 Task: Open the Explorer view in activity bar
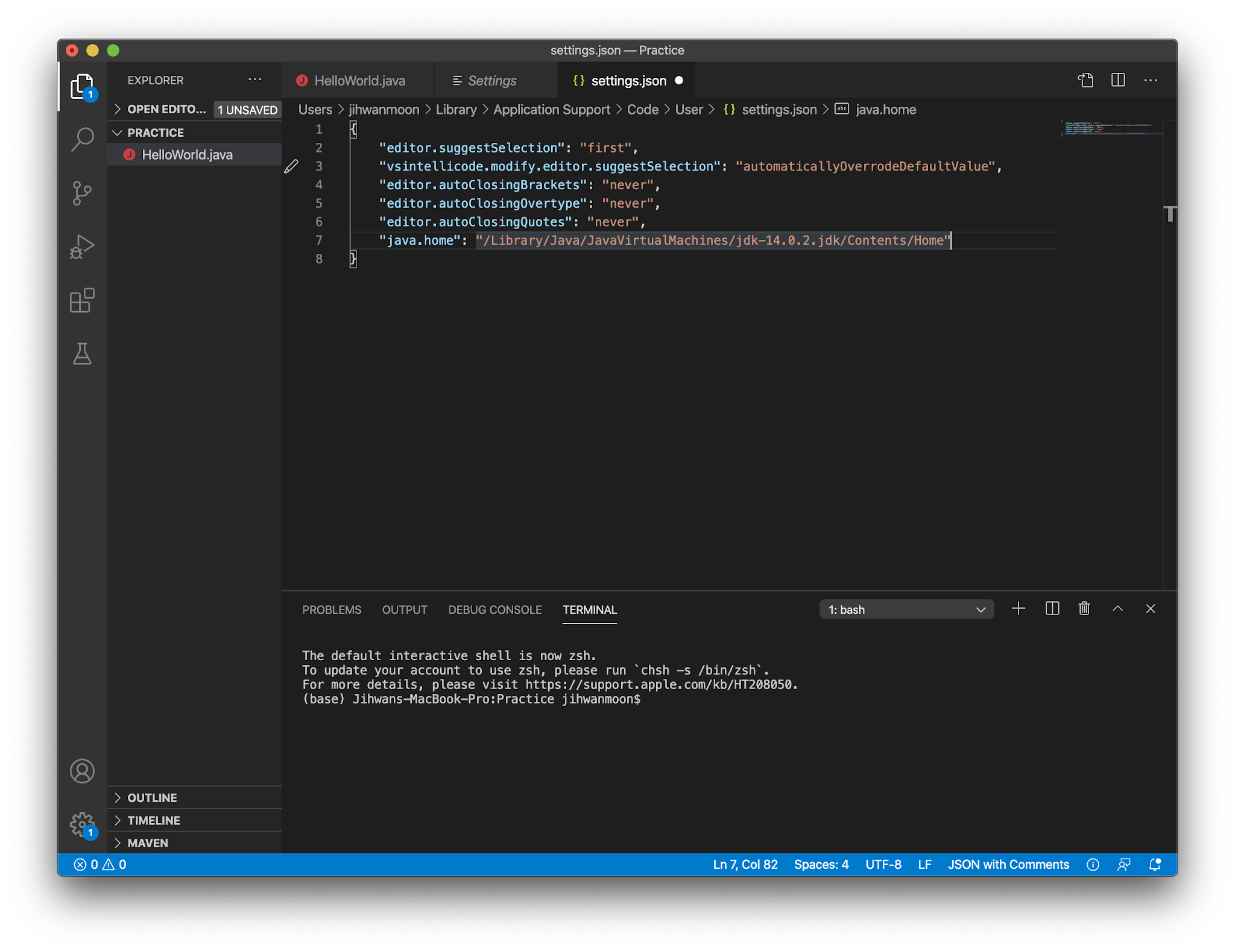tap(83, 87)
